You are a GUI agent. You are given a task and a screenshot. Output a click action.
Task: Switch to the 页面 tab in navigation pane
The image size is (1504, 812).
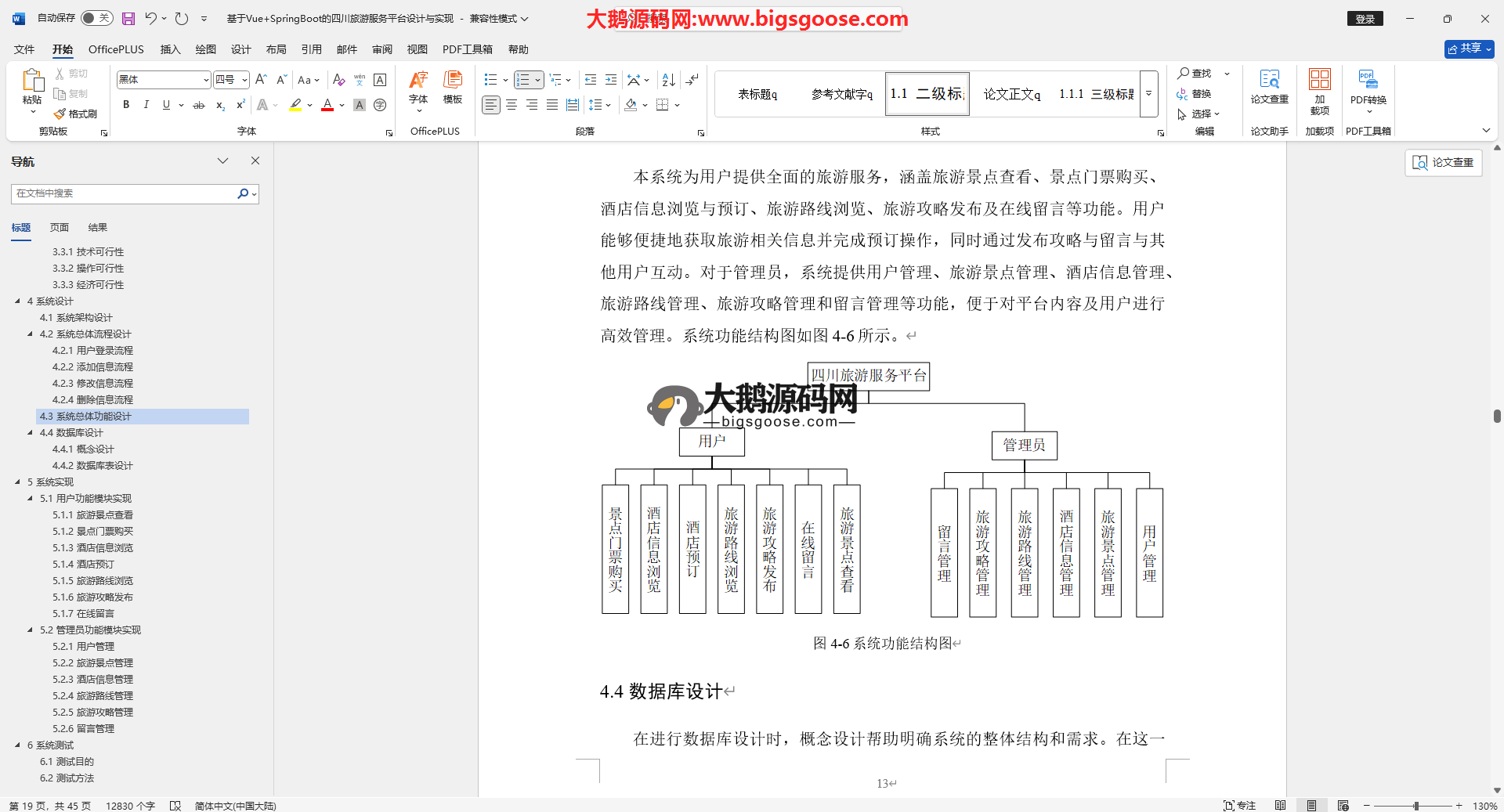(x=60, y=228)
